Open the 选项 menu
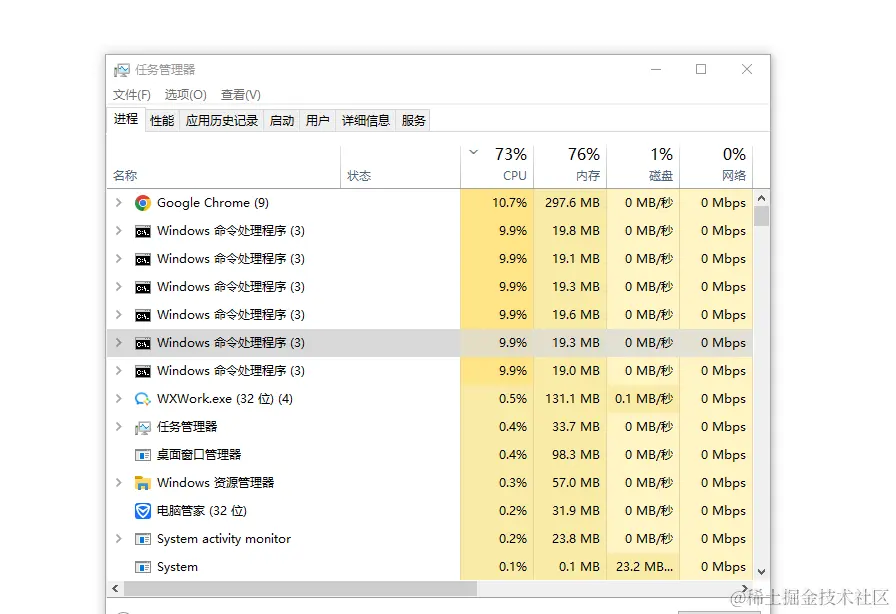This screenshot has height=614, width=896. pyautogui.click(x=185, y=95)
